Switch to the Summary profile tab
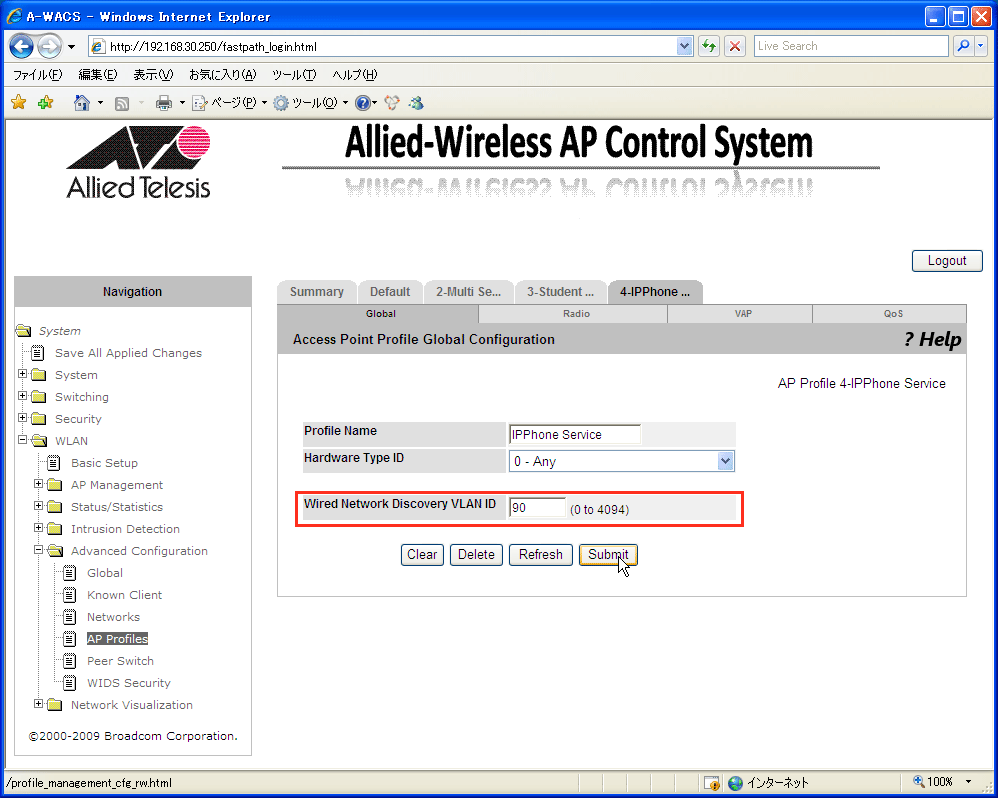 click(316, 291)
